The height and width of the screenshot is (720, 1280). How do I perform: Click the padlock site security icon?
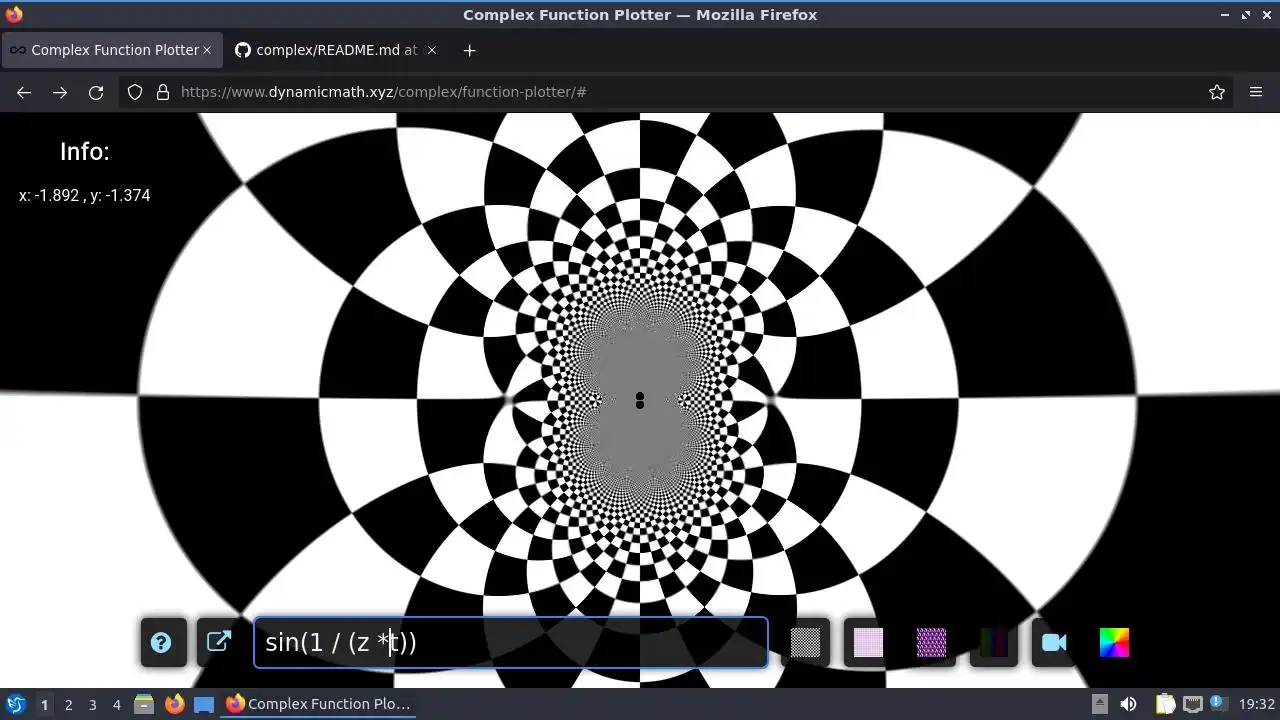coord(163,92)
